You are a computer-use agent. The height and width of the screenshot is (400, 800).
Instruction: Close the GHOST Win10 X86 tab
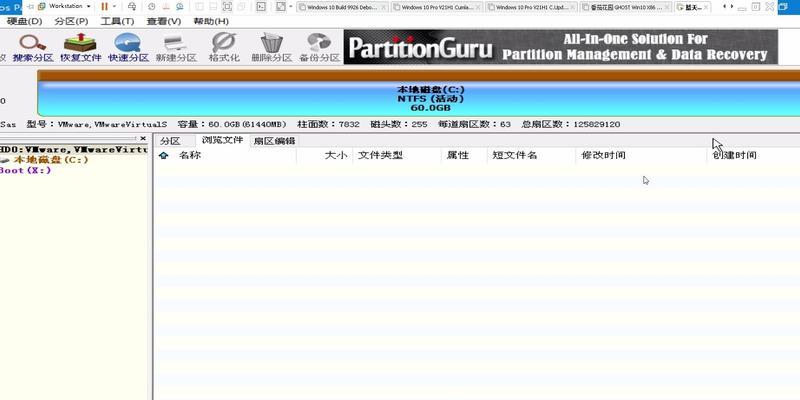tap(667, 8)
